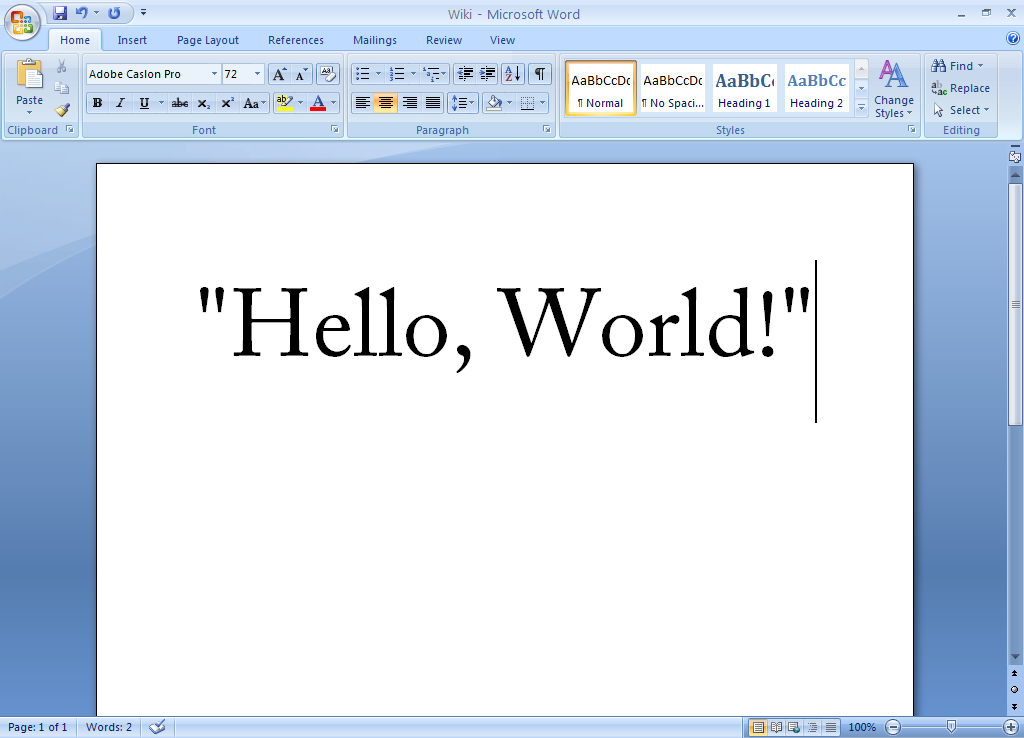1024x738 pixels.
Task: Click the Grow Font icon
Action: coord(280,74)
